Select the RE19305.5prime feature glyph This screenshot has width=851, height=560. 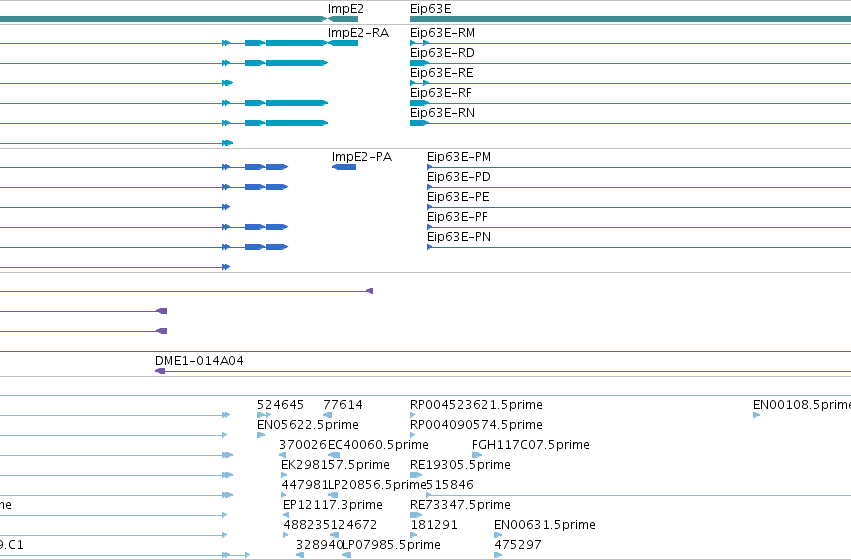pyautogui.click(x=416, y=475)
